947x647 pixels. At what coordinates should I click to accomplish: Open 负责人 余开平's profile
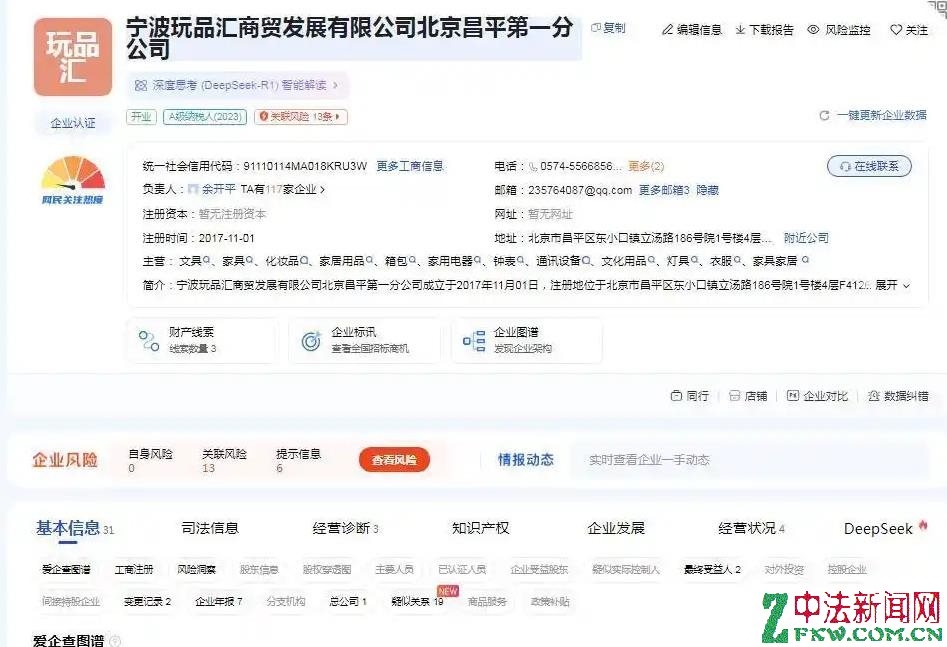pyautogui.click(x=218, y=190)
